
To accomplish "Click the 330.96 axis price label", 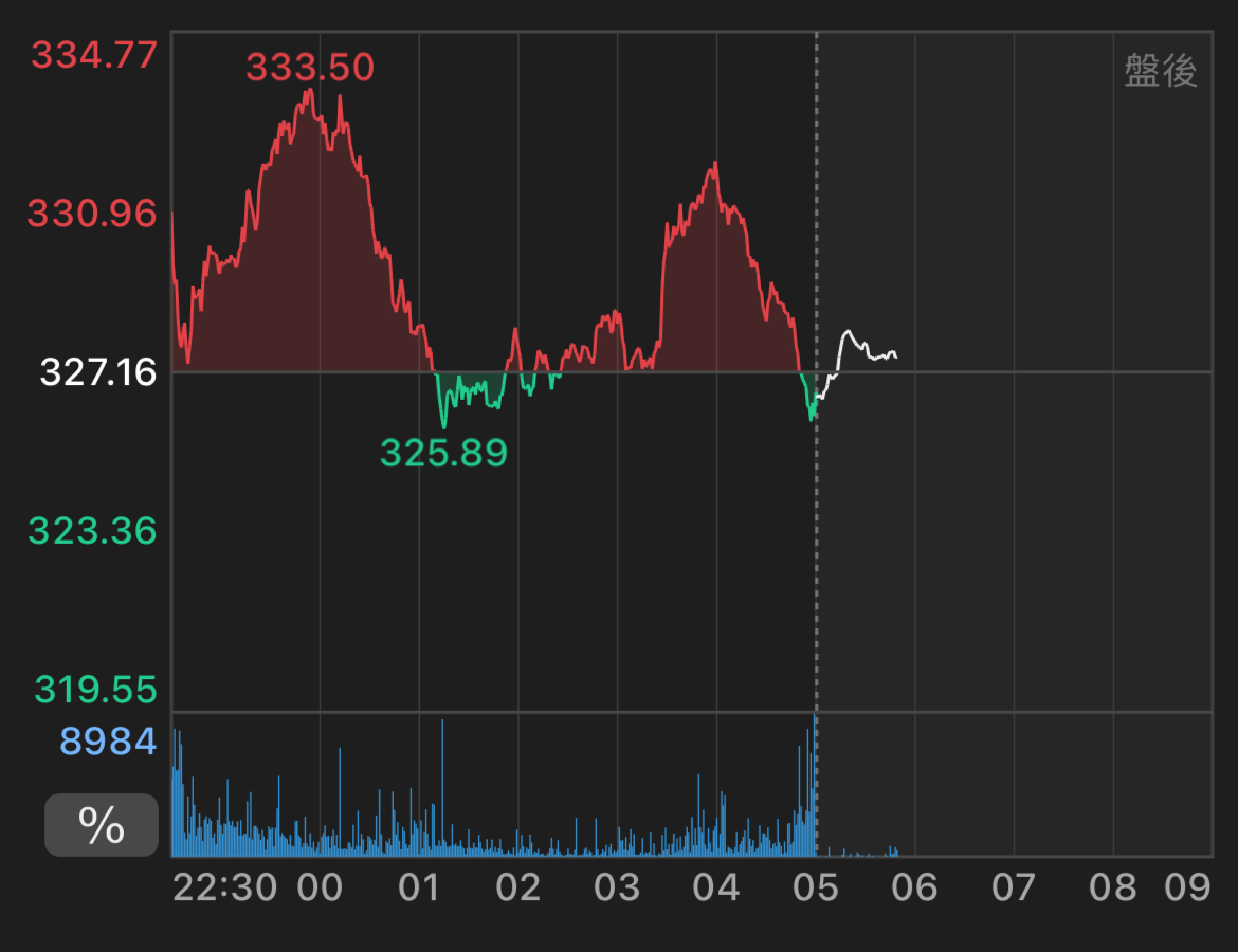I will coord(92,214).
